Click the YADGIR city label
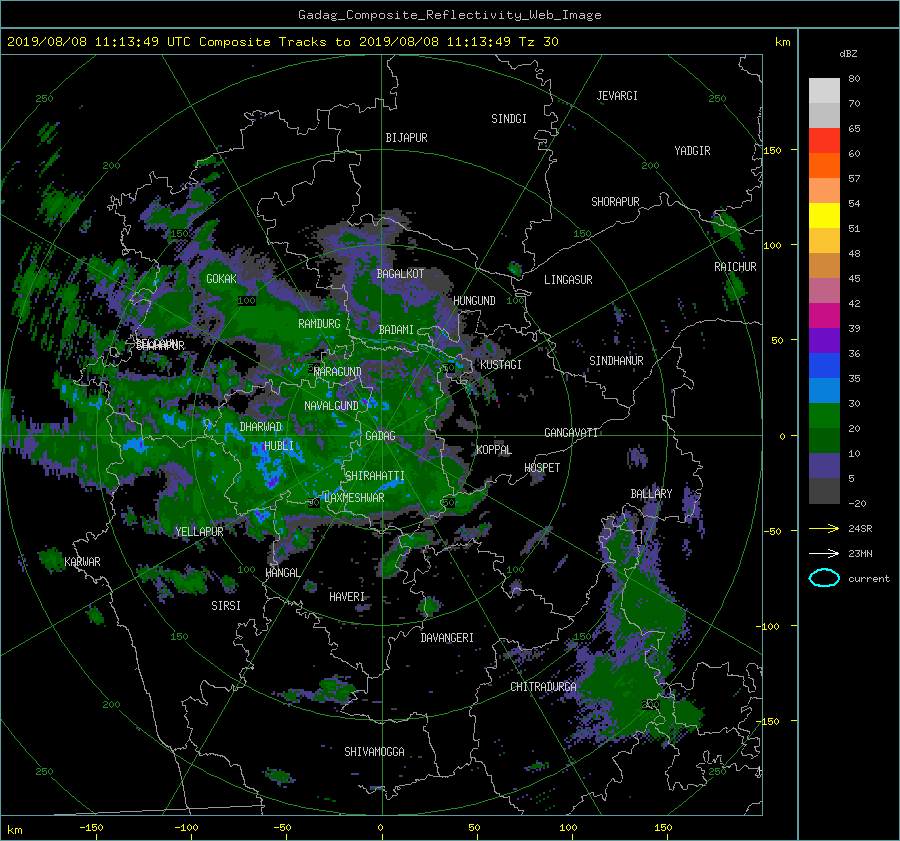The width and height of the screenshot is (900, 841). coord(692,150)
